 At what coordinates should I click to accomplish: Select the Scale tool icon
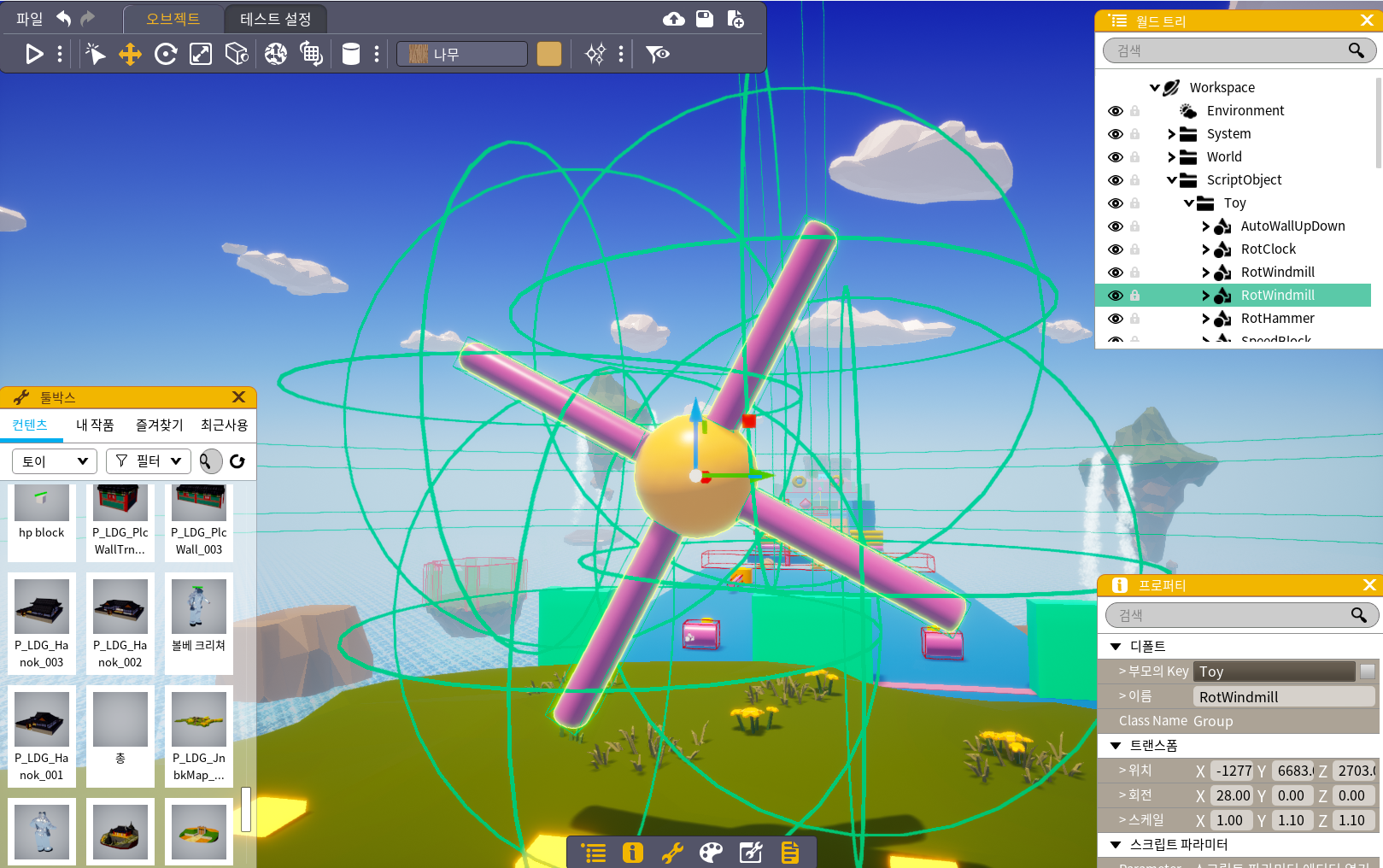click(x=201, y=55)
